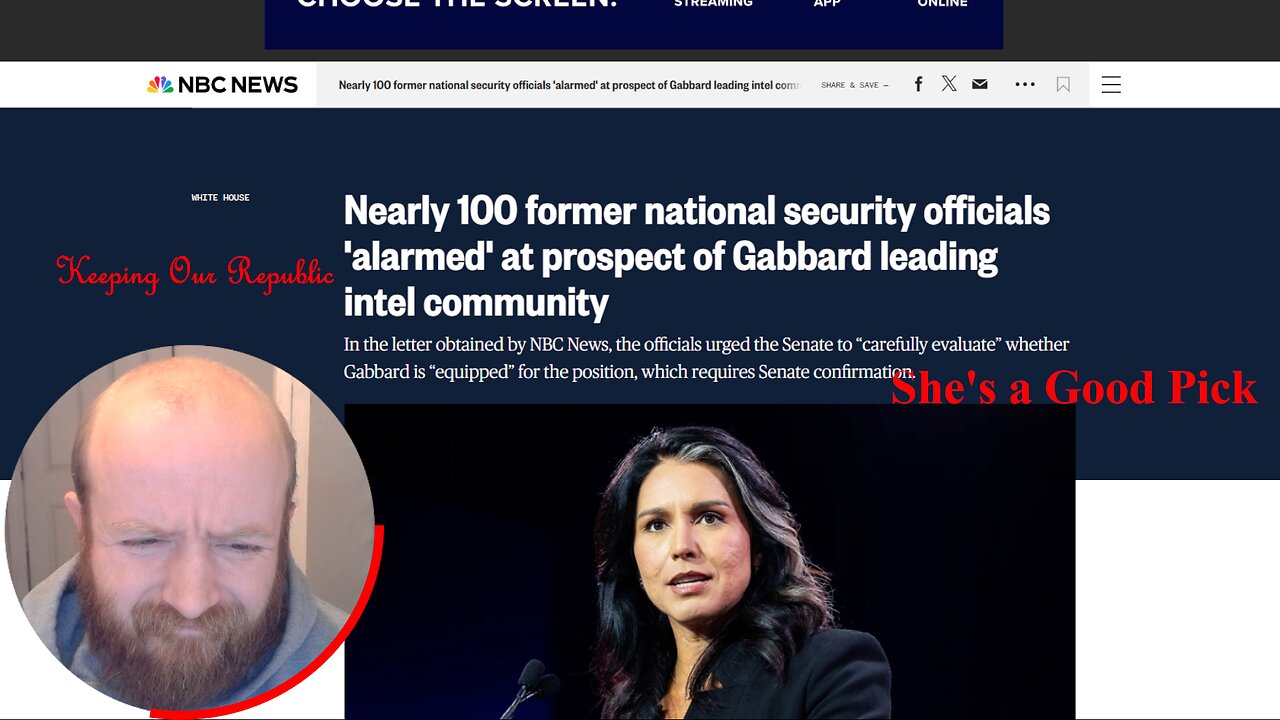Go to NBC NEWS homepage wordmark
Screen dimensions: 1280x720
click(x=238, y=85)
